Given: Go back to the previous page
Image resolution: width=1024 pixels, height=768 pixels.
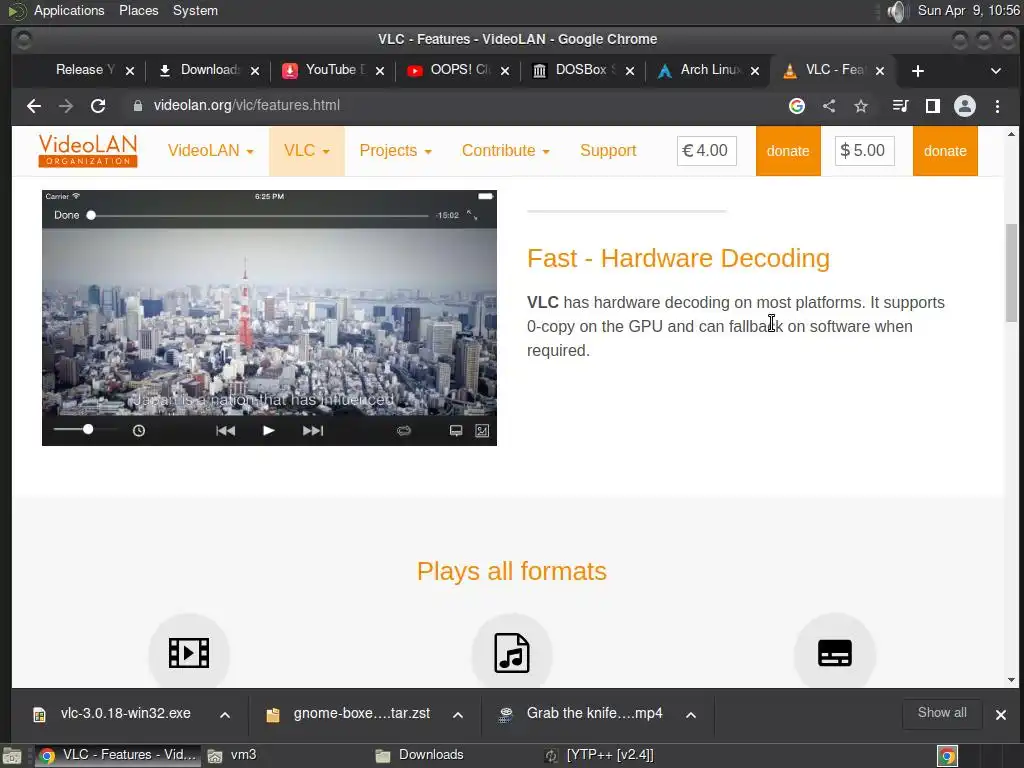Looking at the screenshot, I should tap(34, 106).
